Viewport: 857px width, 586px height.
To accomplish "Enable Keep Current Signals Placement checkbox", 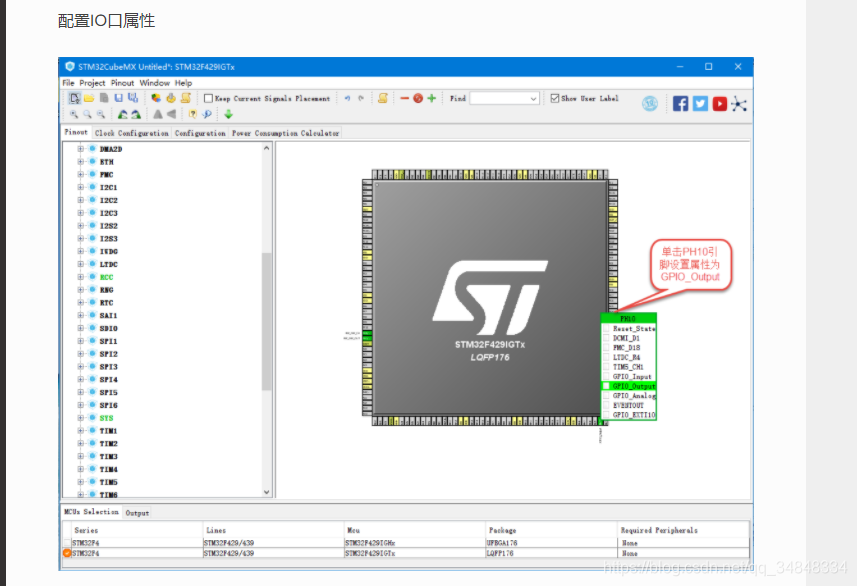I will [208, 98].
